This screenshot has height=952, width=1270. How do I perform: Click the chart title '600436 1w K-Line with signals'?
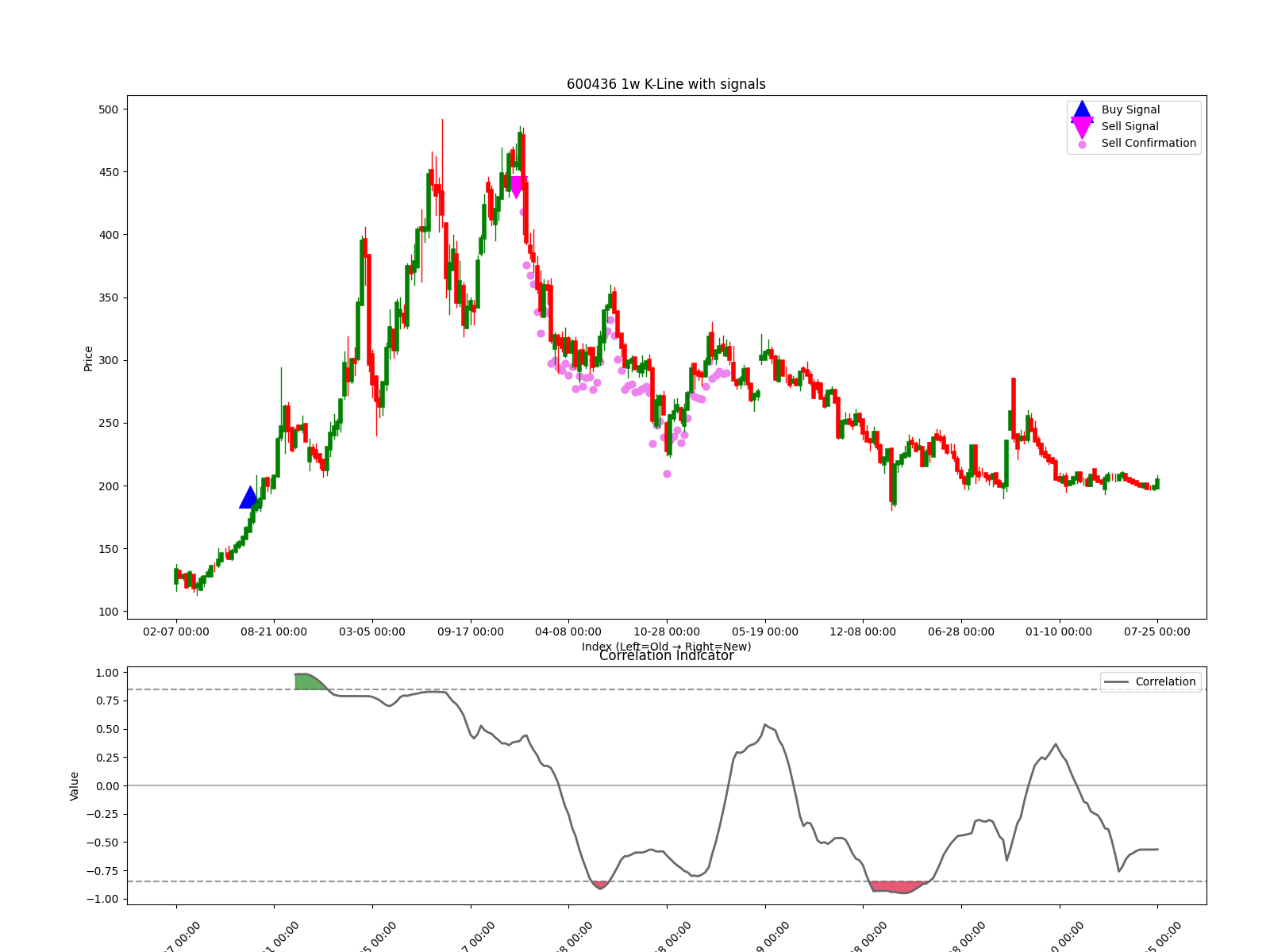[666, 84]
